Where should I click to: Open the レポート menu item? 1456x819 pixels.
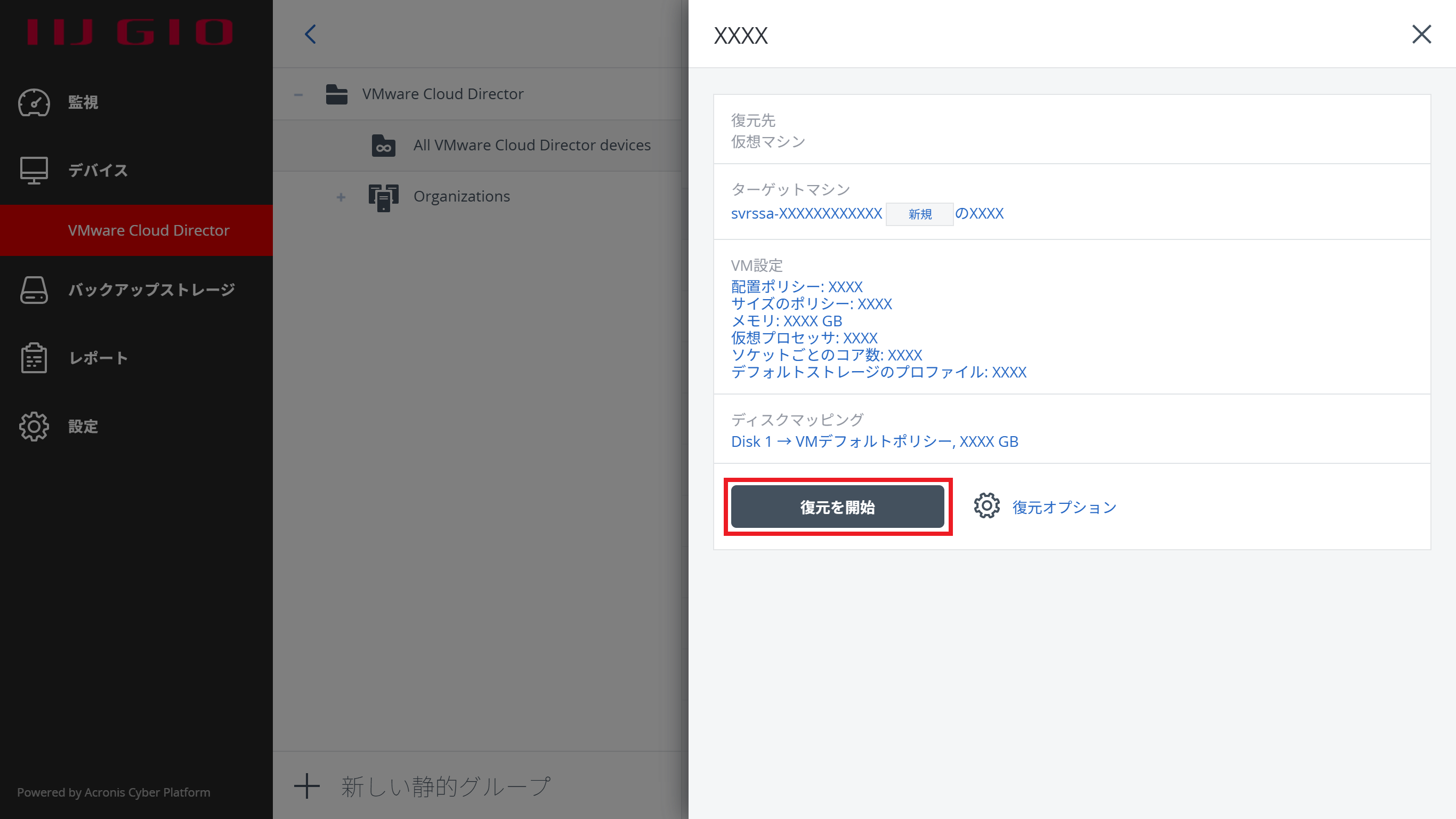click(99, 358)
